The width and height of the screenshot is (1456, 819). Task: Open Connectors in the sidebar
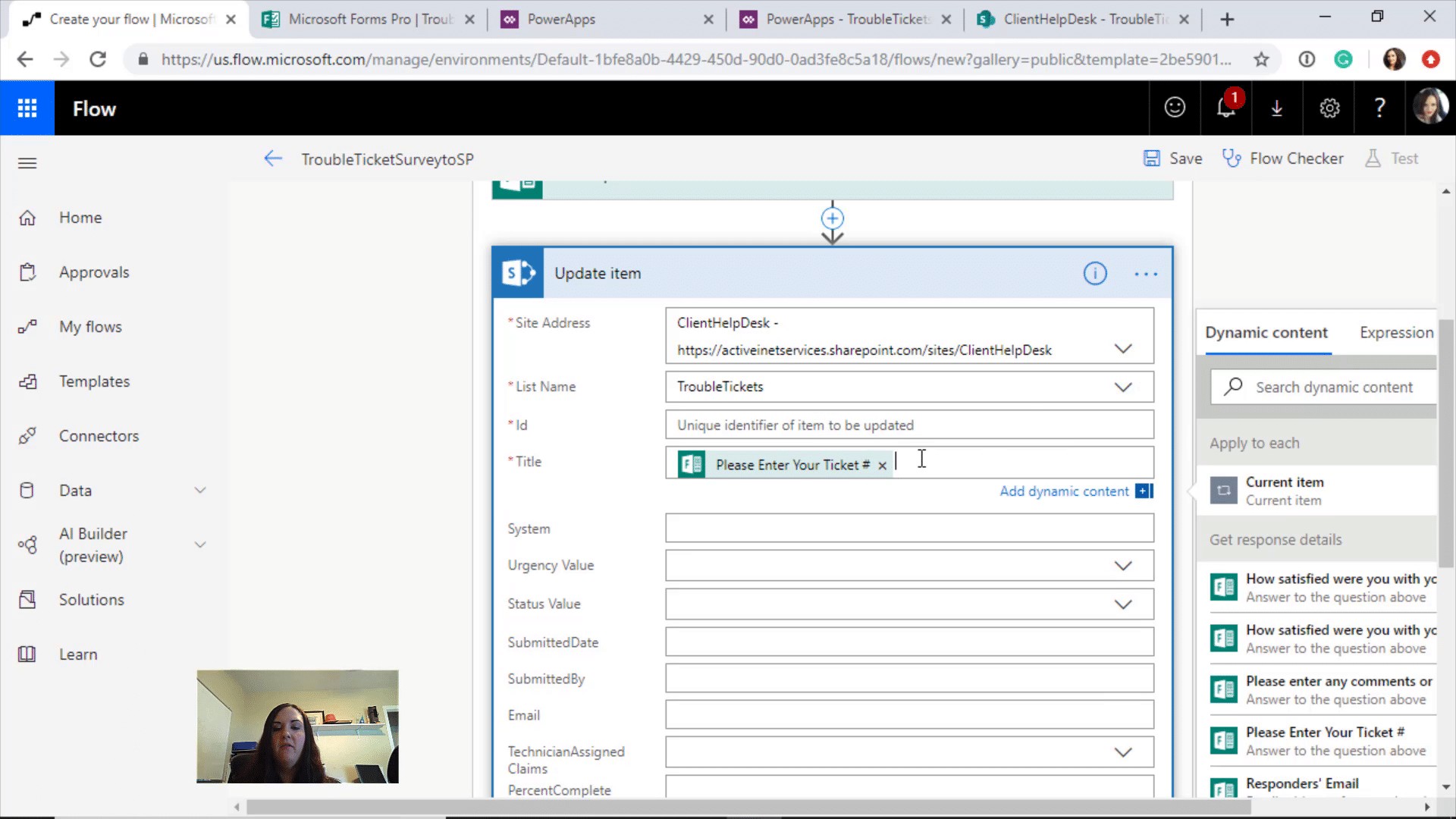pos(99,436)
